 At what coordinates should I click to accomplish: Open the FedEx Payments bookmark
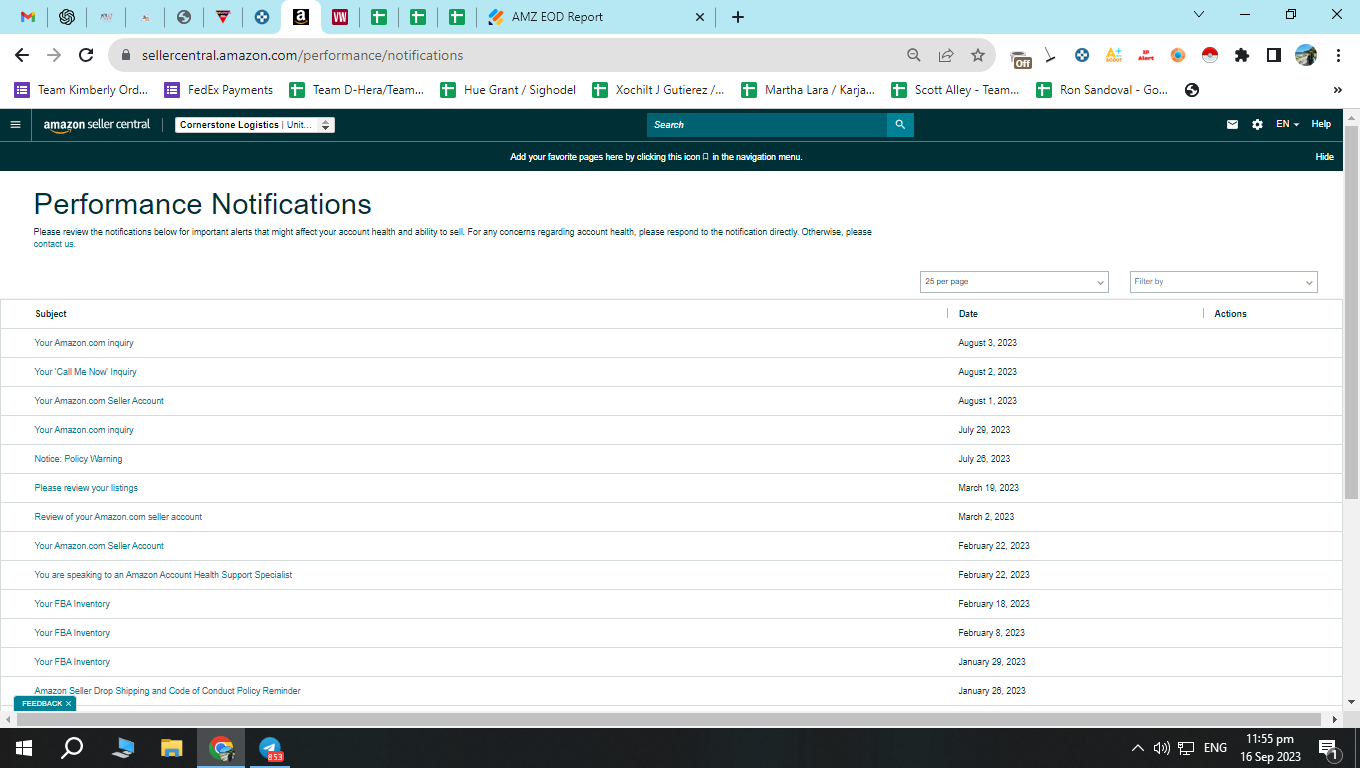pos(218,90)
